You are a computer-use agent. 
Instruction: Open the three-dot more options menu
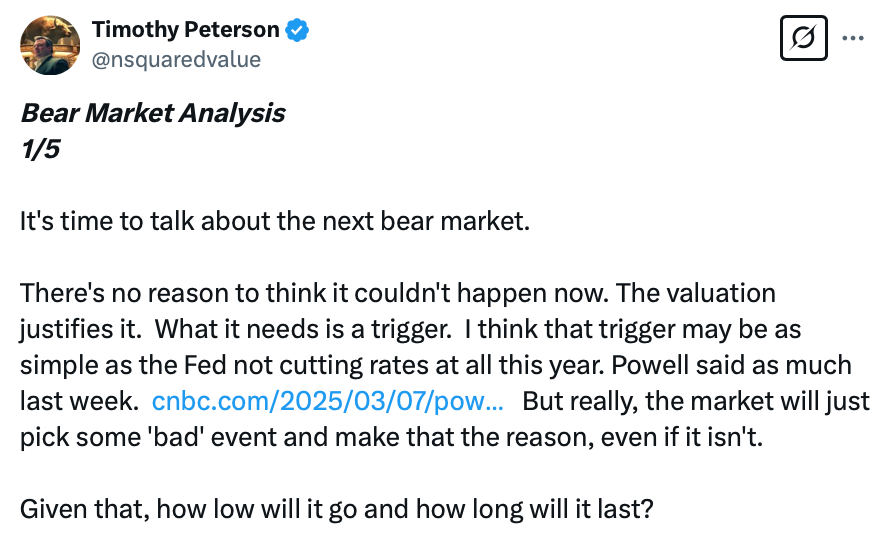coord(853,39)
